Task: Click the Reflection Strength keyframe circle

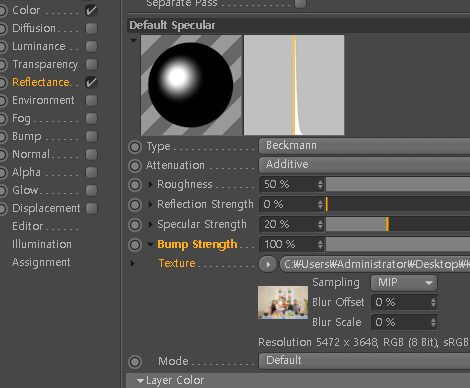Action: 135,205
